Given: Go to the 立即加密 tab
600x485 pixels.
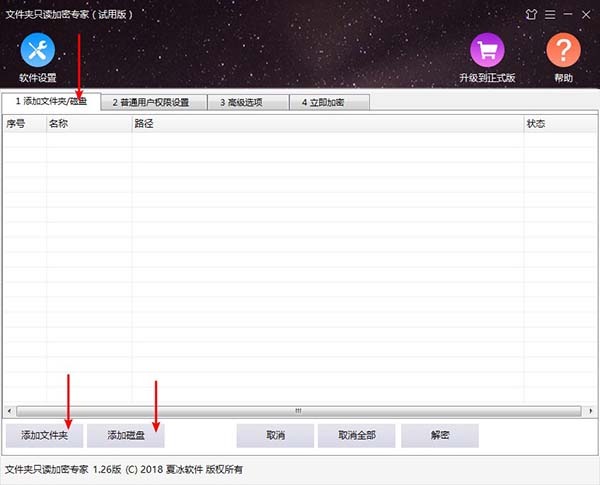Looking at the screenshot, I should point(329,102).
